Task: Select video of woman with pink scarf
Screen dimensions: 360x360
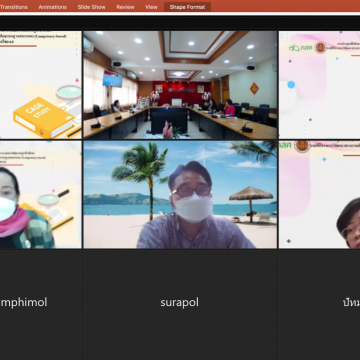Action: point(41,195)
